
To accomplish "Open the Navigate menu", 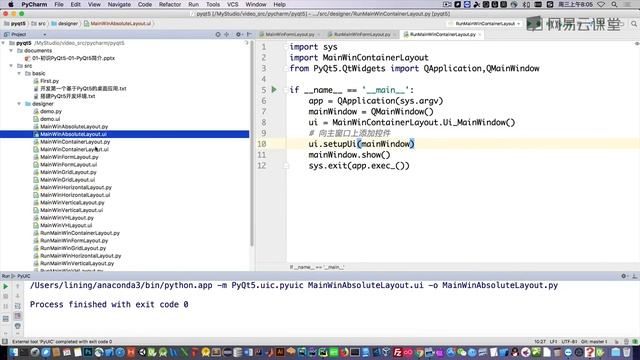I will [119, 4].
